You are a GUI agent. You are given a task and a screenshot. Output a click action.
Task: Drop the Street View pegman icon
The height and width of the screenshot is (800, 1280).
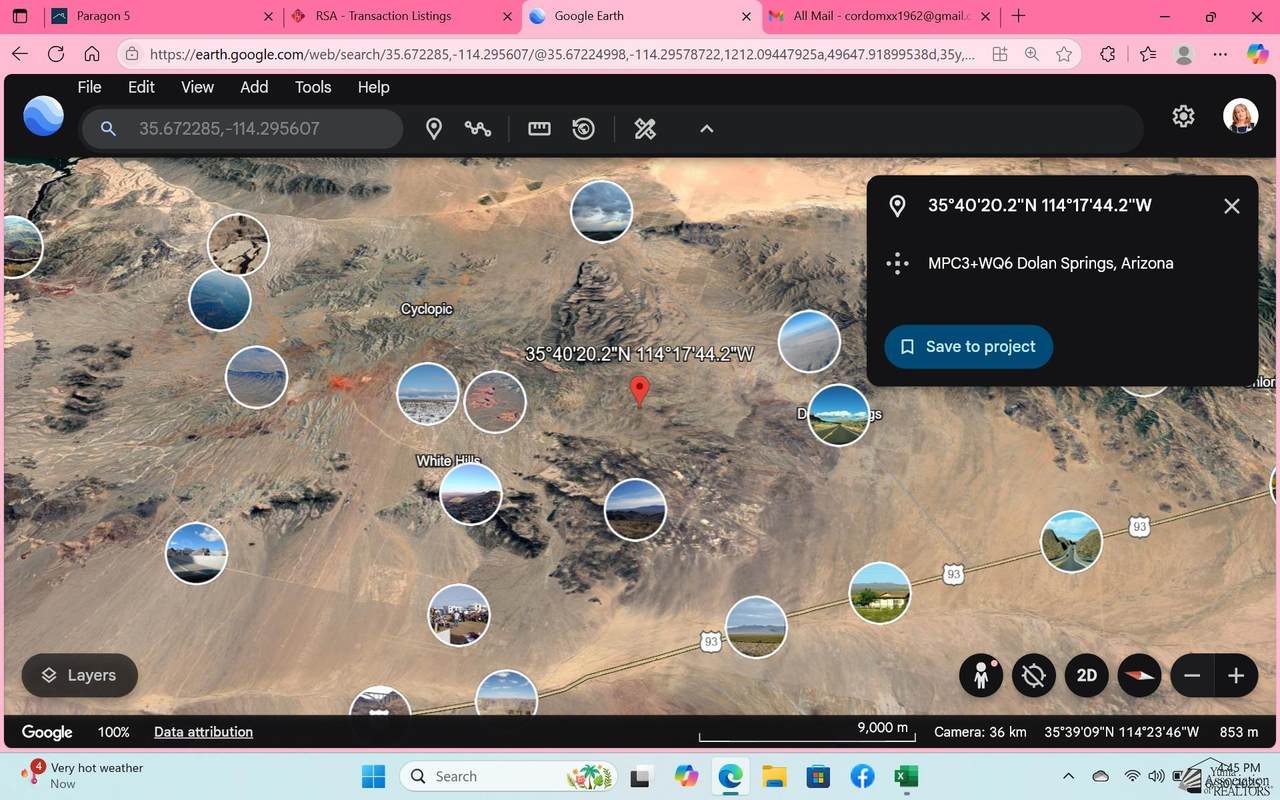981,676
